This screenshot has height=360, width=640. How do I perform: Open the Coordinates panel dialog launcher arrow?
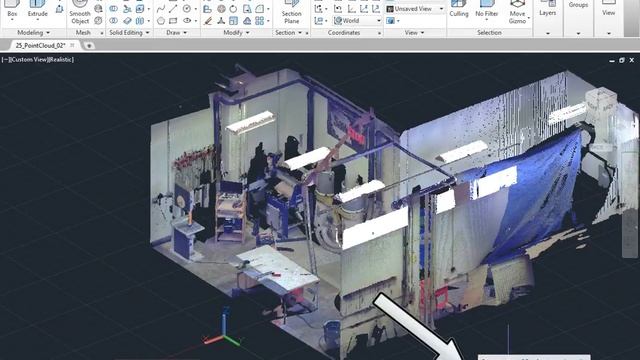380,33
